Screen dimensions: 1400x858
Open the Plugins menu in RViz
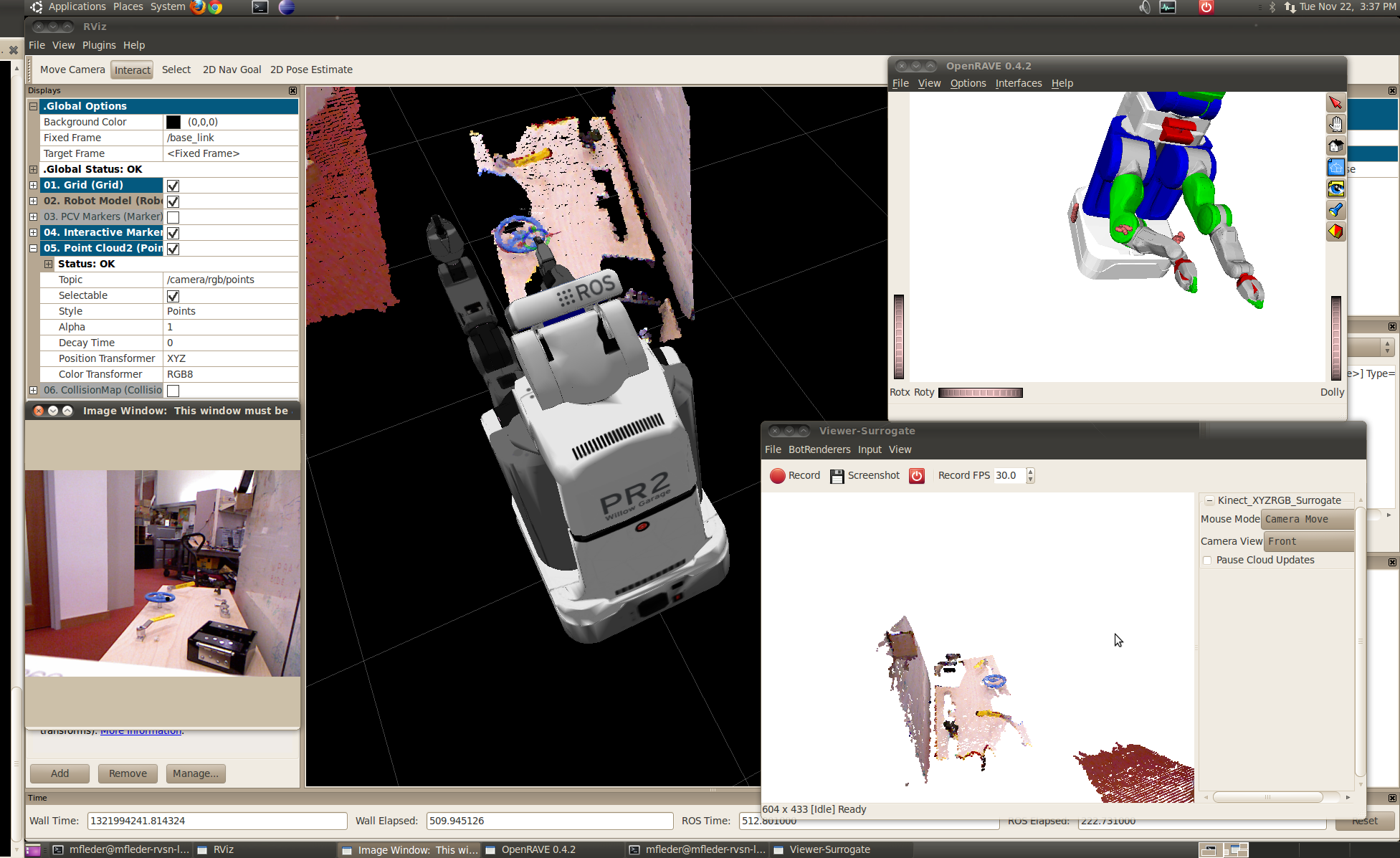[99, 45]
